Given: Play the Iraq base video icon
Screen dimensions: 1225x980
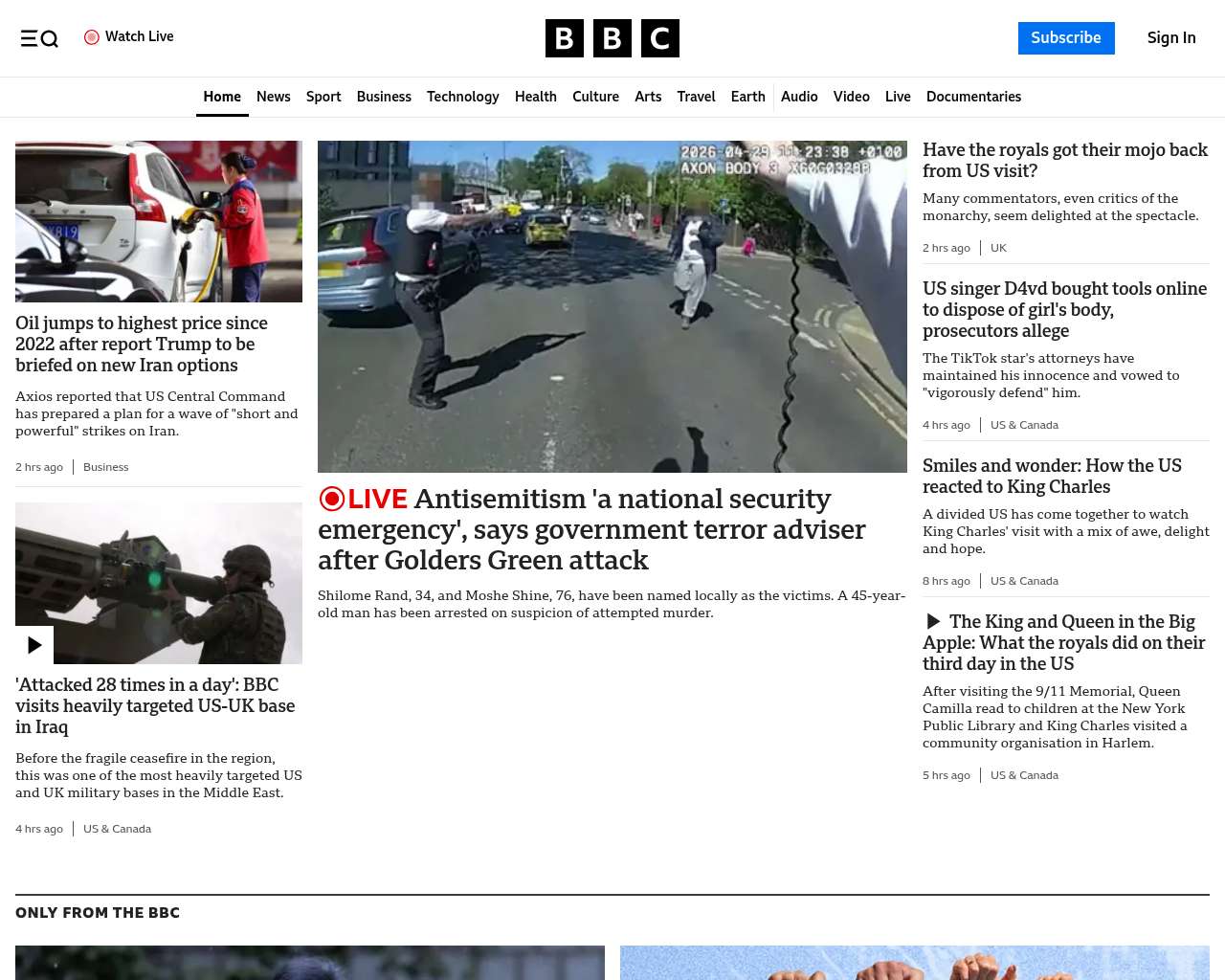Looking at the screenshot, I should [x=34, y=645].
